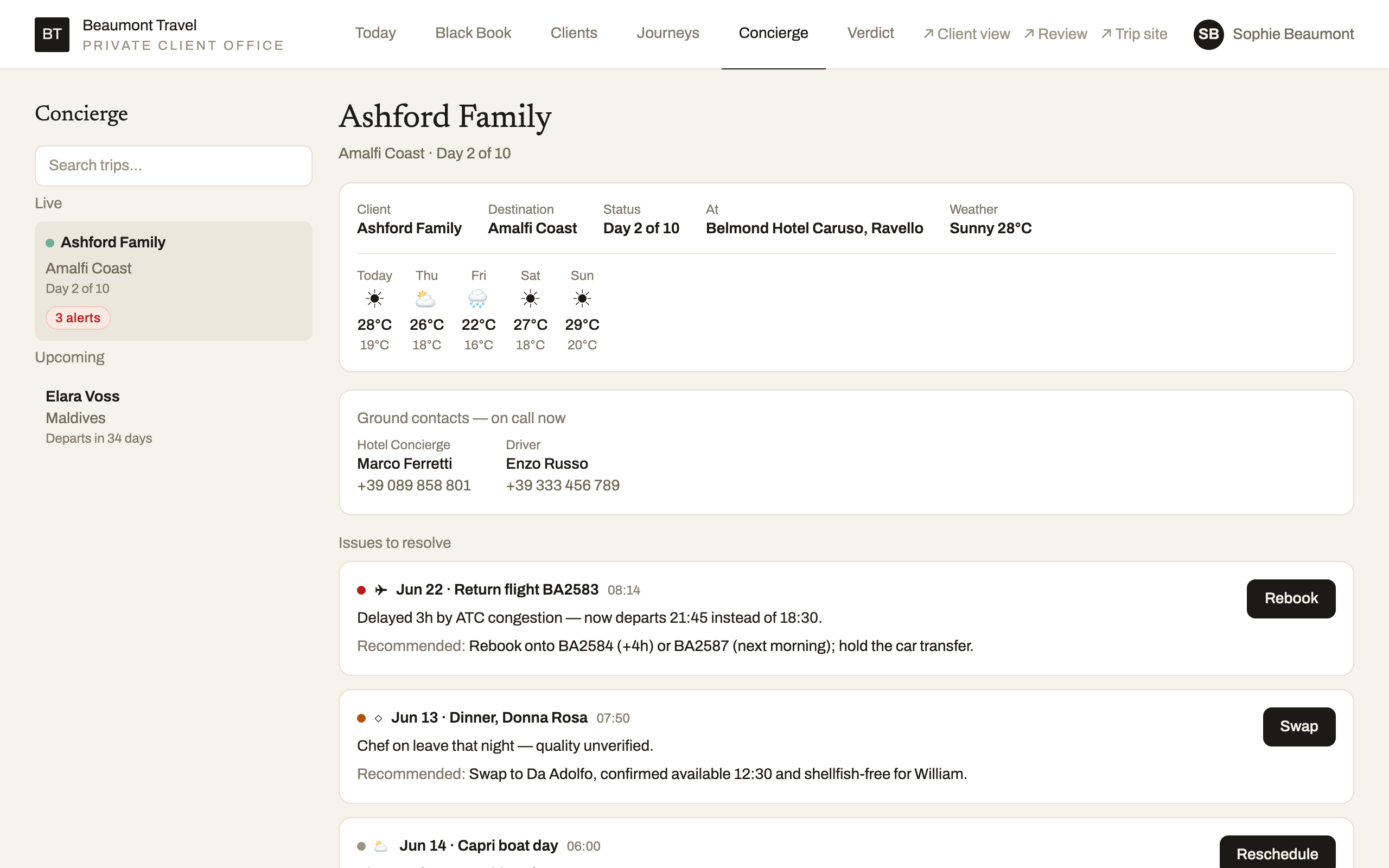Click Thursday's partly cloudy weather icon
Image resolution: width=1389 pixels, height=868 pixels.
click(x=426, y=298)
